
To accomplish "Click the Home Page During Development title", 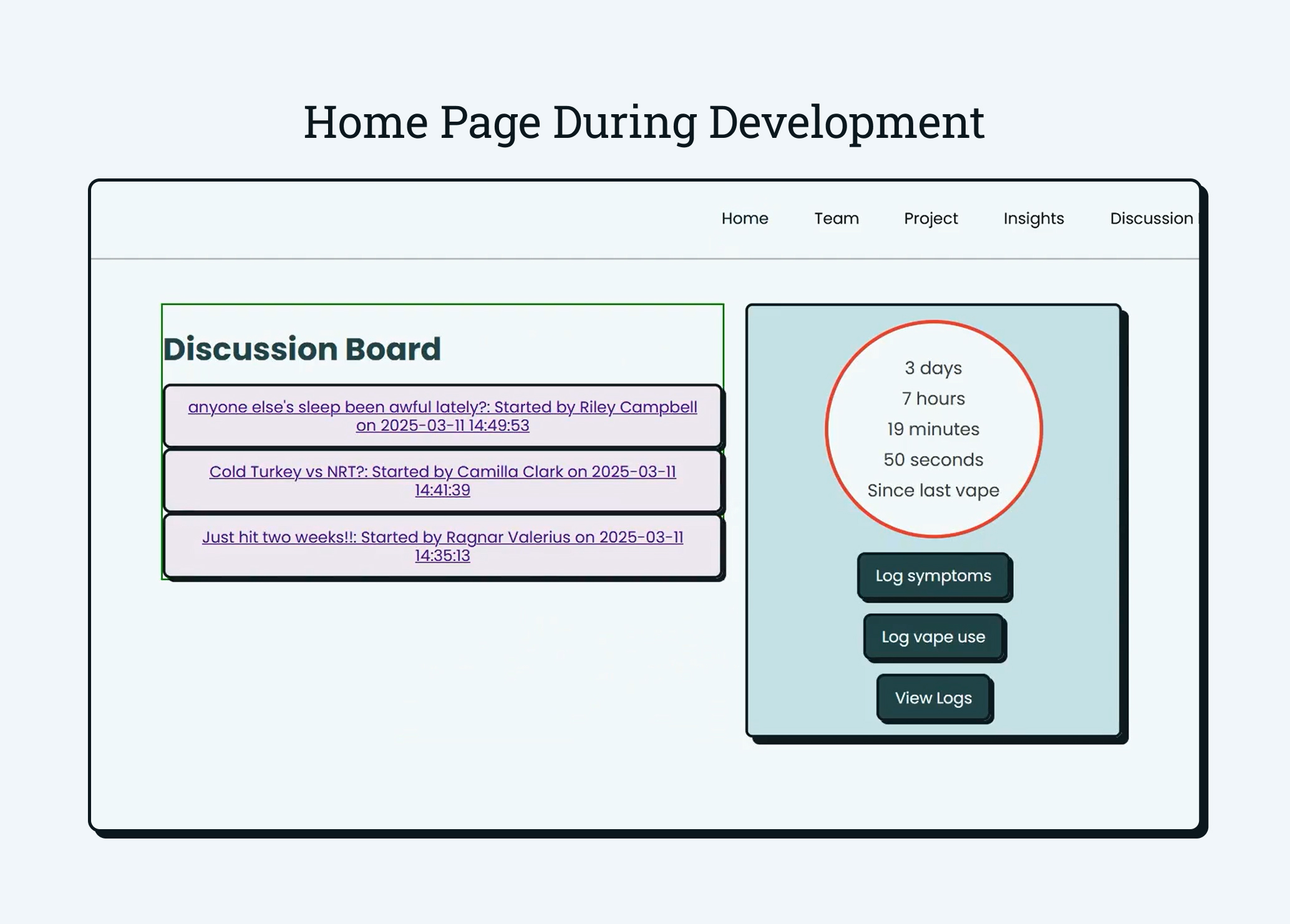I will (x=644, y=122).
